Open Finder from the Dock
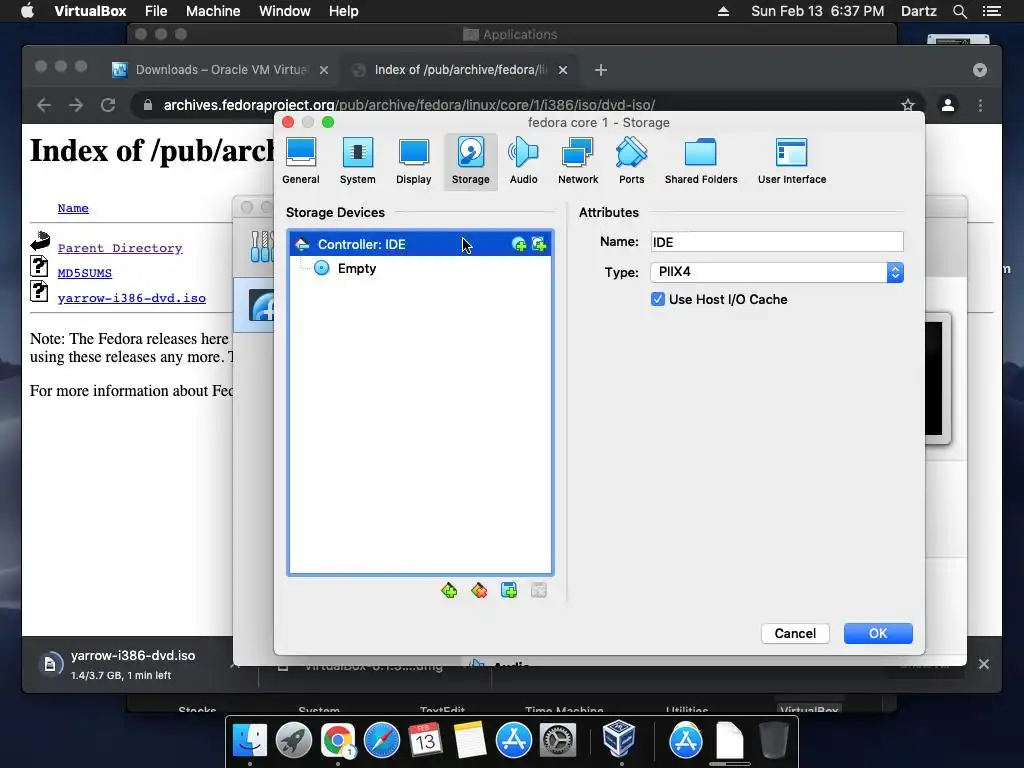This screenshot has width=1024, height=768. [x=250, y=740]
